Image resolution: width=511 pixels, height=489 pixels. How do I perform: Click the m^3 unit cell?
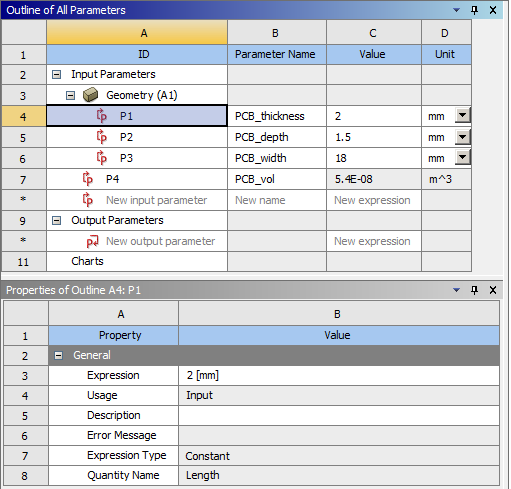point(446,179)
